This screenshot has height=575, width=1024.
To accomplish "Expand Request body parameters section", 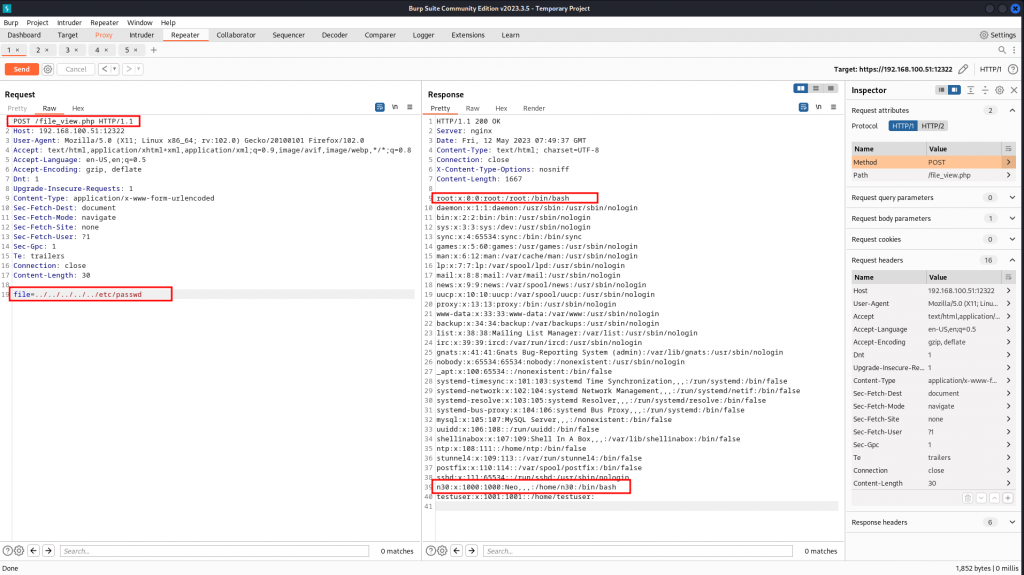I will click(x=1012, y=218).
